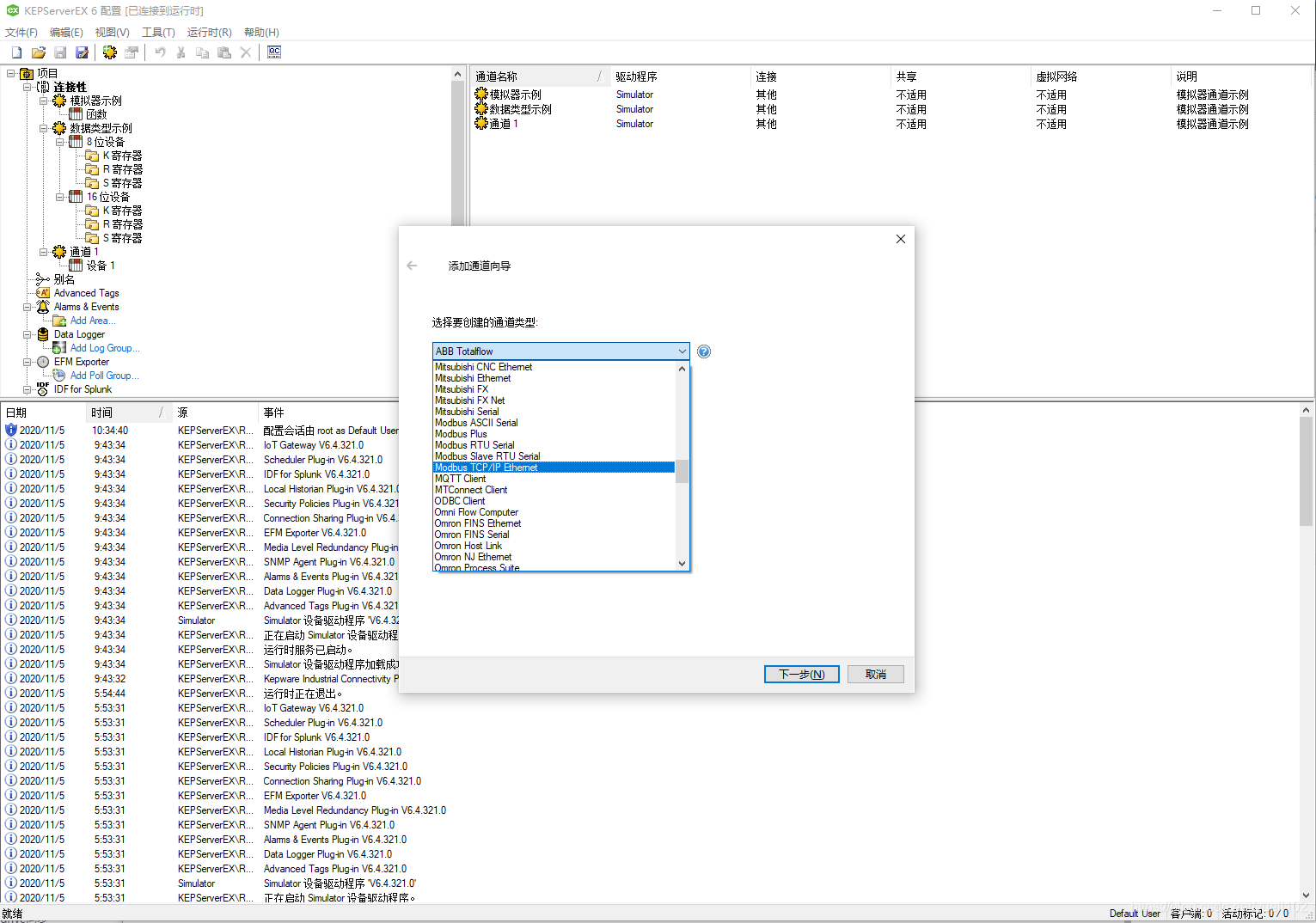Click the EFM Exporter clock icon
This screenshot has height=923, width=1316.
pos(43,362)
